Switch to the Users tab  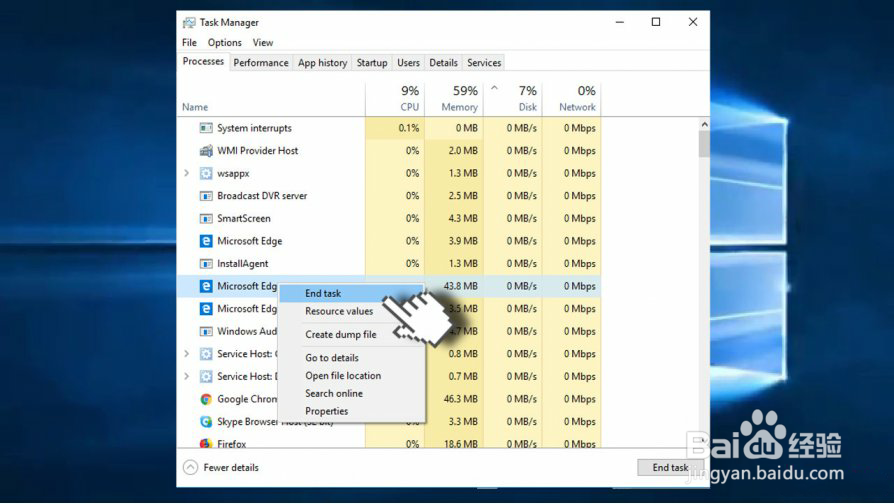(408, 63)
